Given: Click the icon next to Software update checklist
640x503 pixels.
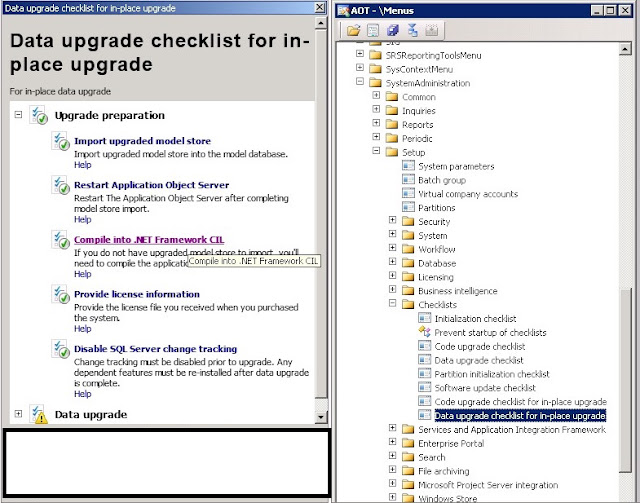Looking at the screenshot, I should click(x=424, y=387).
